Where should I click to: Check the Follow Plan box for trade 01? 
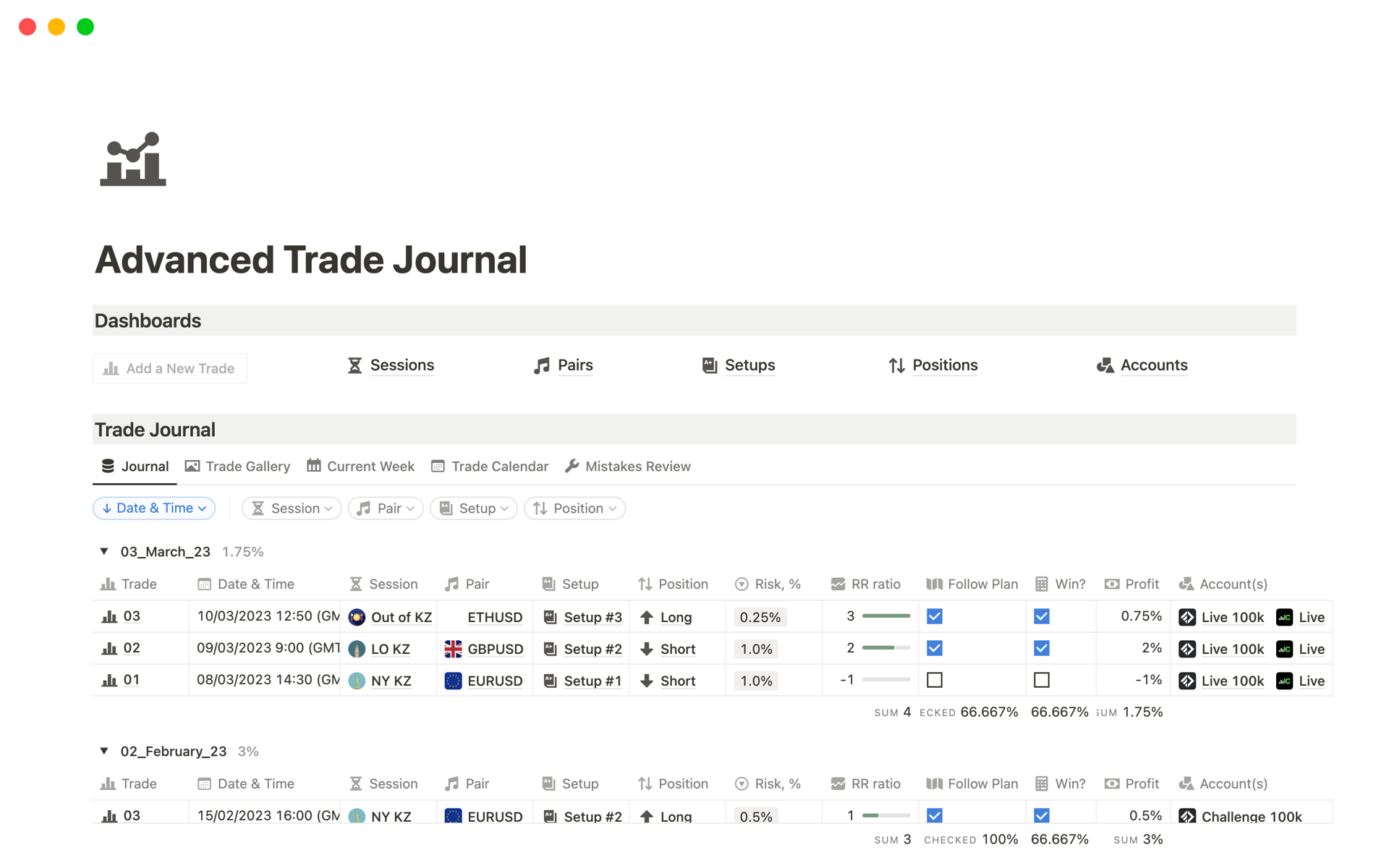pos(934,679)
